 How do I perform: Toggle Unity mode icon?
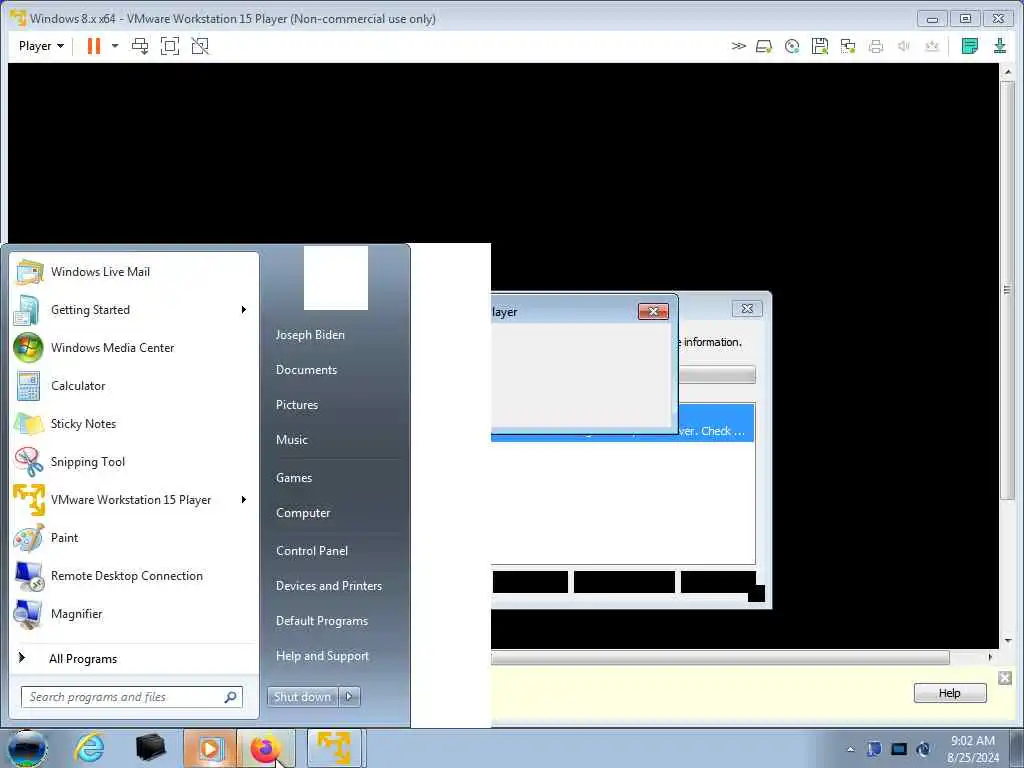pos(200,46)
